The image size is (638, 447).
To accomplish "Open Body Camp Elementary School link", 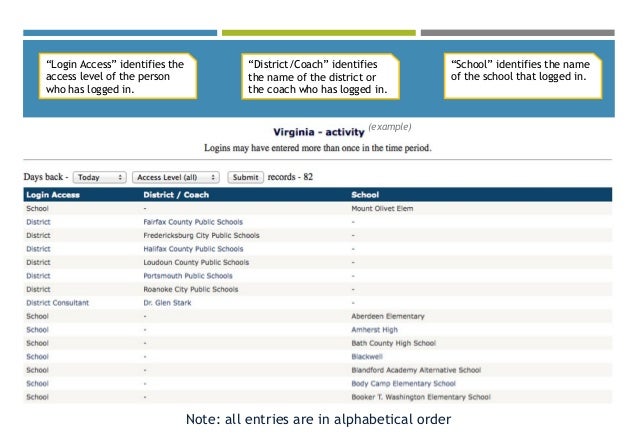I will point(404,384).
